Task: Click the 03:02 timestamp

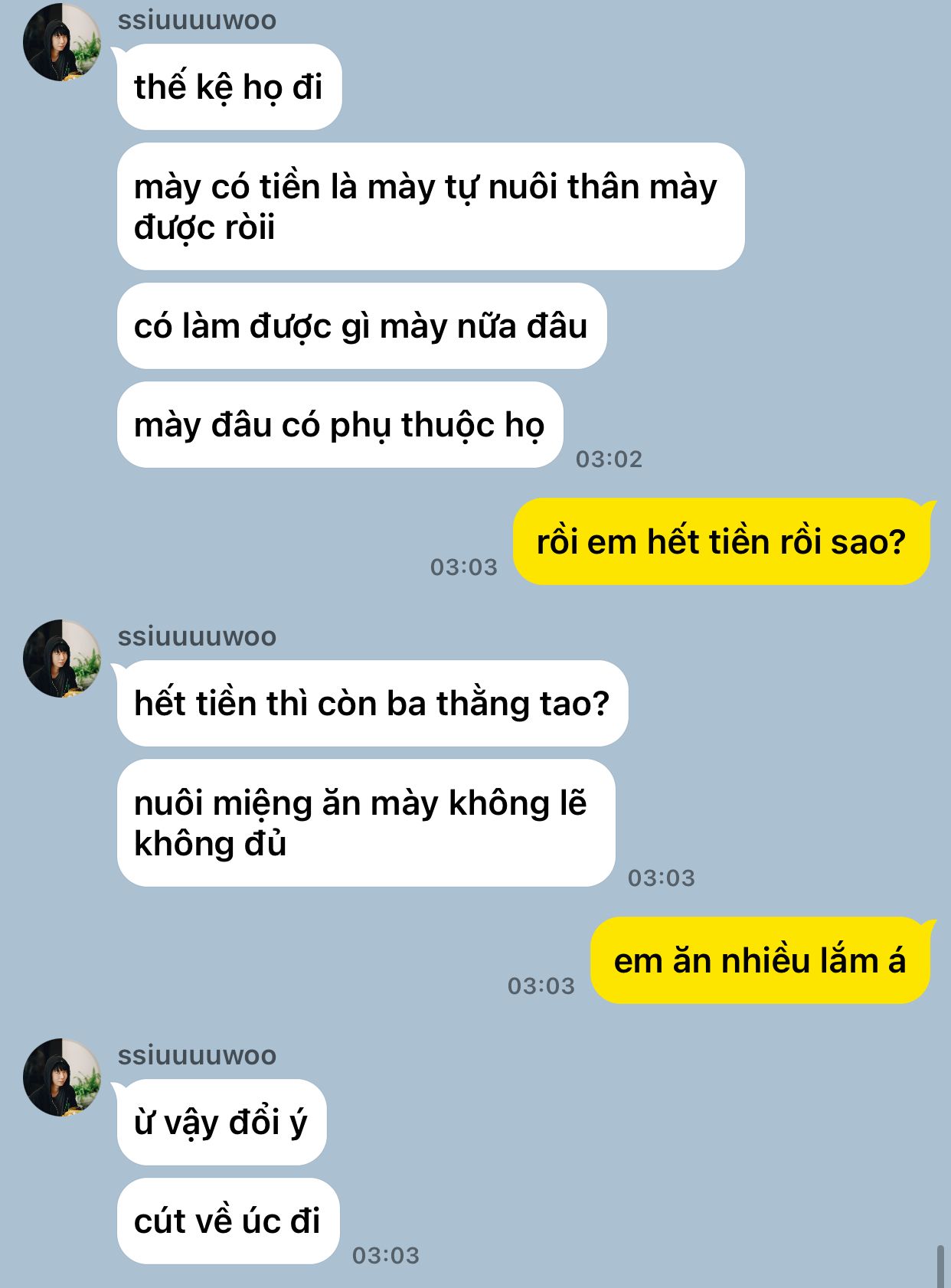Action: 609,459
